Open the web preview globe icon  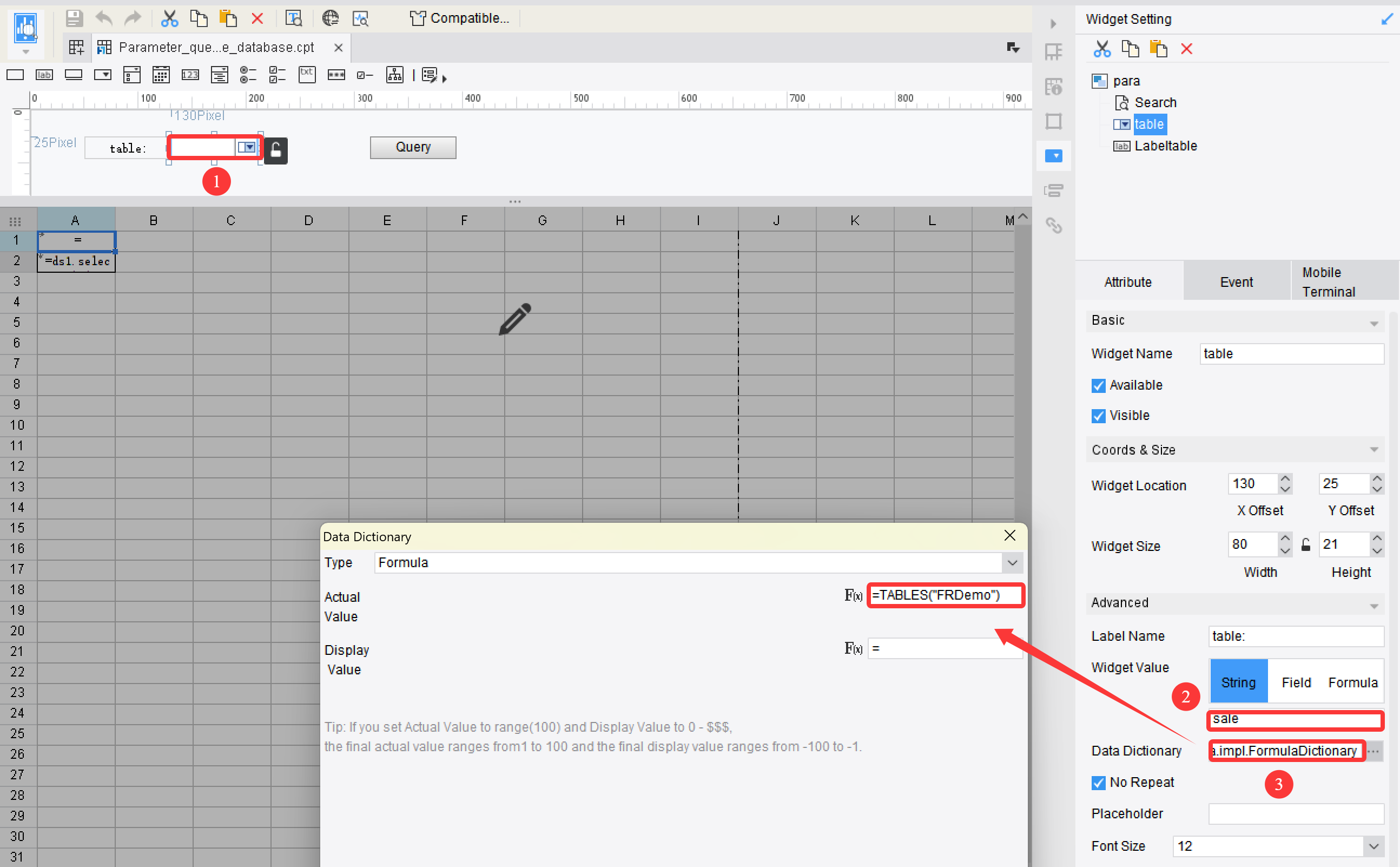click(331, 18)
